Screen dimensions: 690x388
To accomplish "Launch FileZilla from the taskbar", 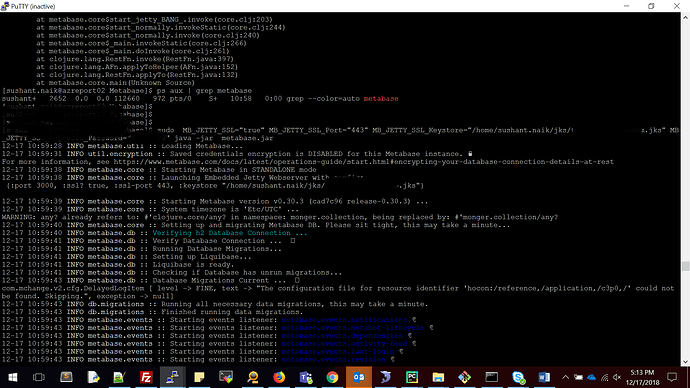I will click(x=146, y=377).
